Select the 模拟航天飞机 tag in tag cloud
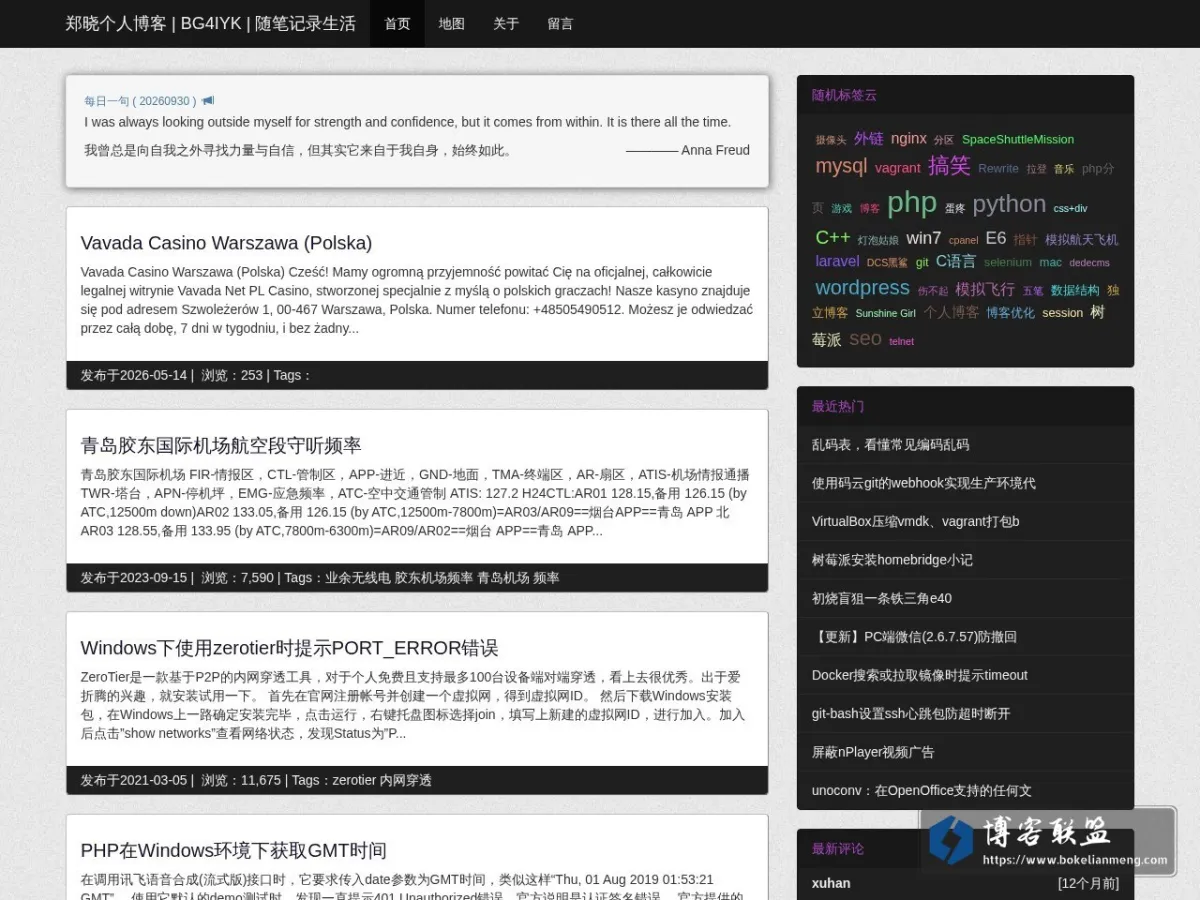Screen dimensions: 1200x900 tap(1081, 240)
